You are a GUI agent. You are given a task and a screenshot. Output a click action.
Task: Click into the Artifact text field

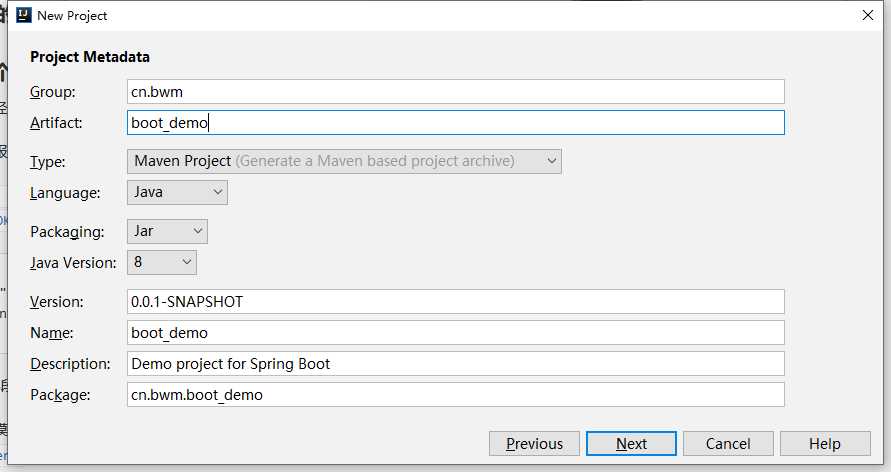tap(456, 123)
